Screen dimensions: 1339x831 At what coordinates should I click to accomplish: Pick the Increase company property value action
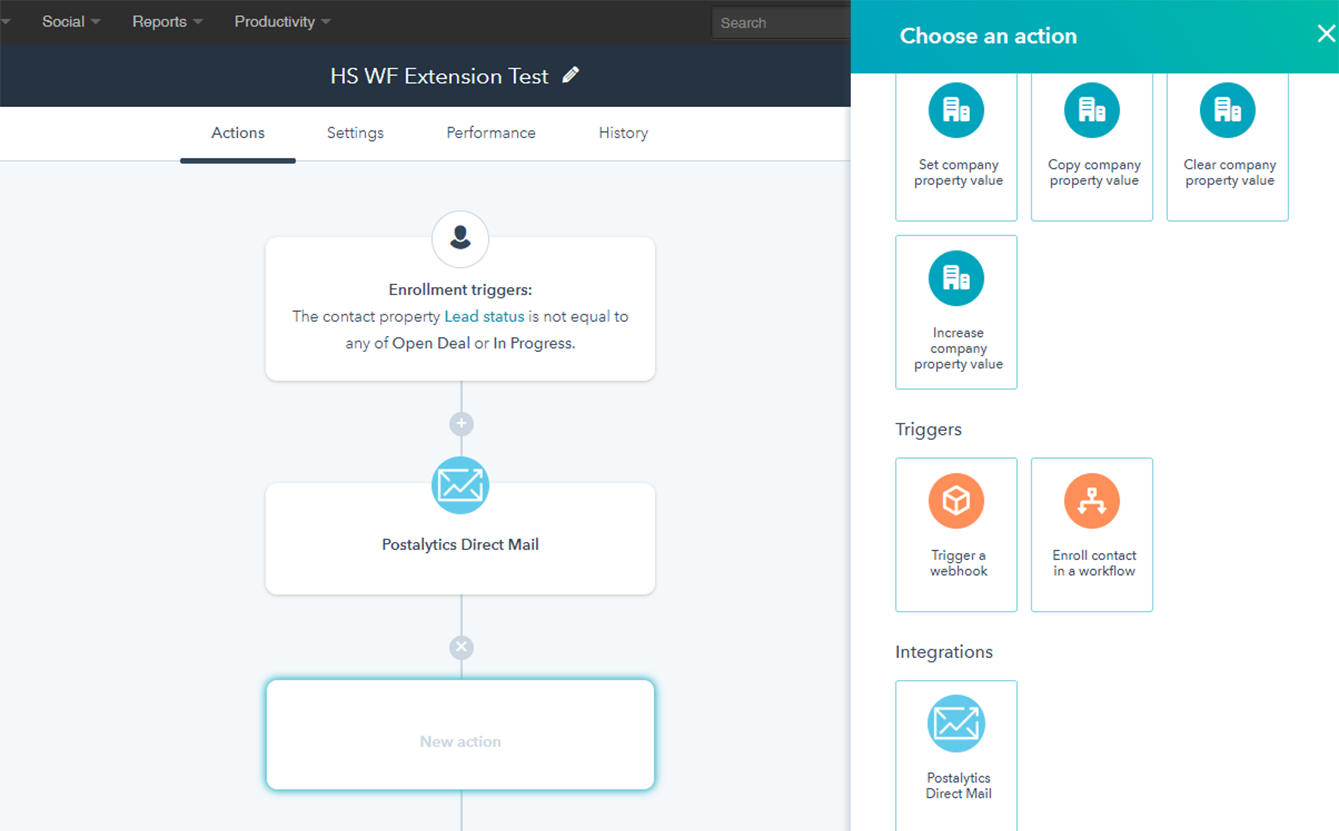coord(956,311)
